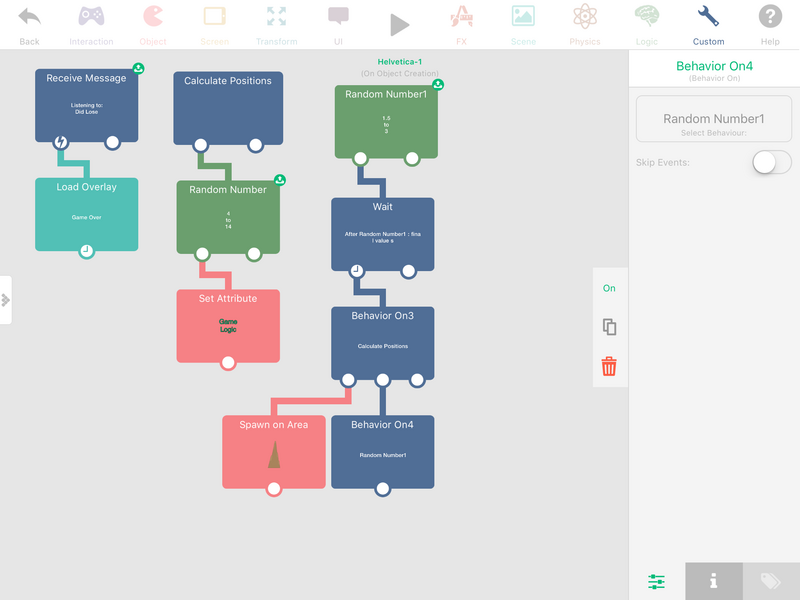Toggle selected behavior On state
The height and width of the screenshot is (600, 800).
(609, 288)
